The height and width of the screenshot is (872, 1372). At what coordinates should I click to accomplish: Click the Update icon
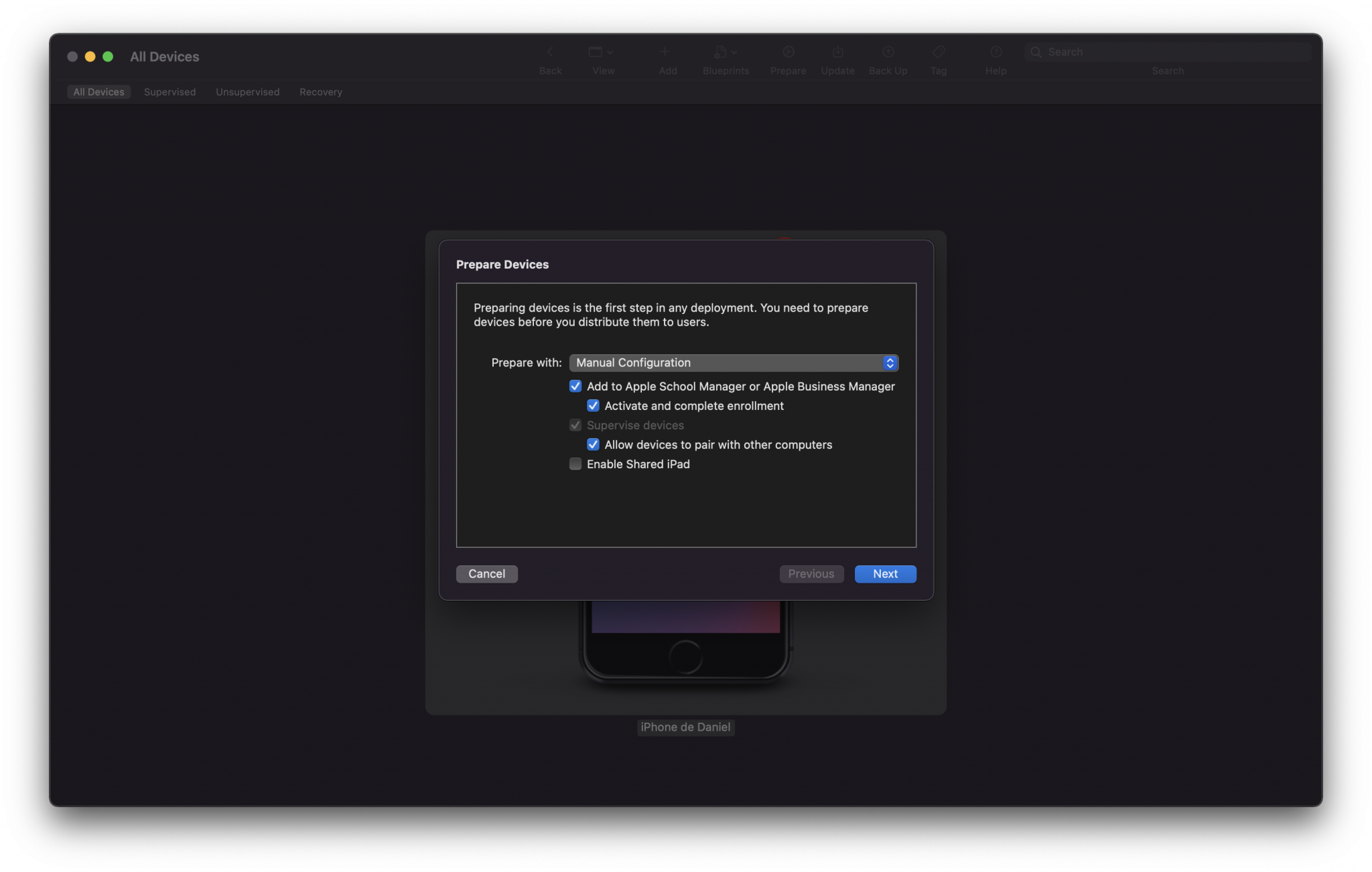pyautogui.click(x=837, y=52)
